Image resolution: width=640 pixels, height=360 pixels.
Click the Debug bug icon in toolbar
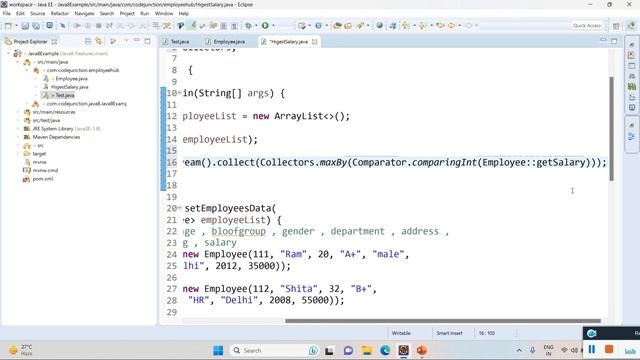coord(249,25)
